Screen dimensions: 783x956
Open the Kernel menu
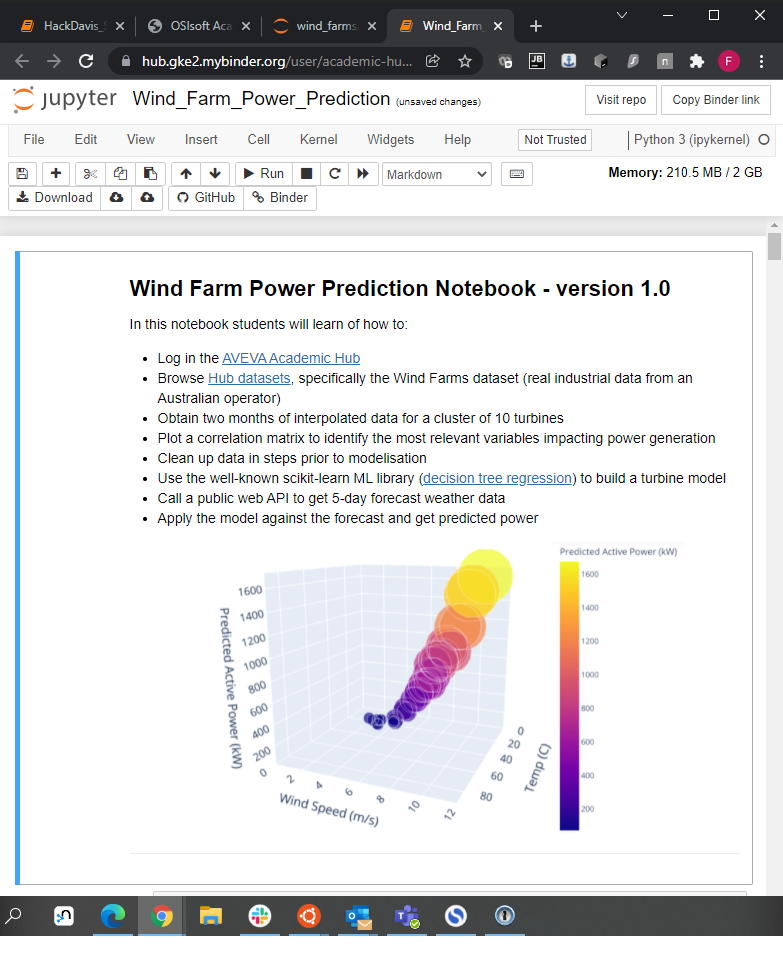318,140
